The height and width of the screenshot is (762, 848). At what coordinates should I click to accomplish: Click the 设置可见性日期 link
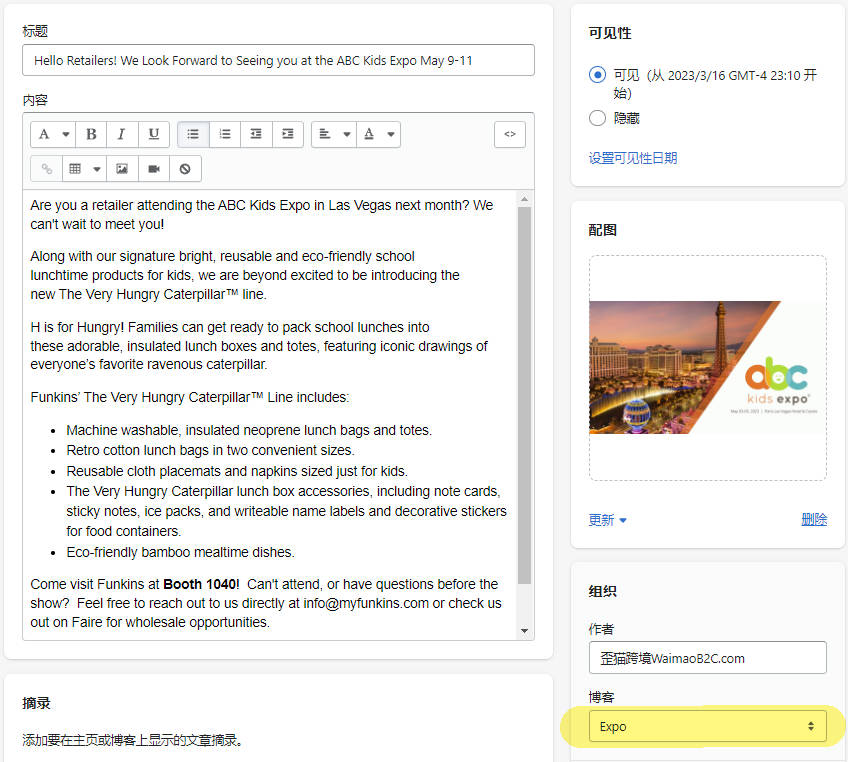click(633, 158)
